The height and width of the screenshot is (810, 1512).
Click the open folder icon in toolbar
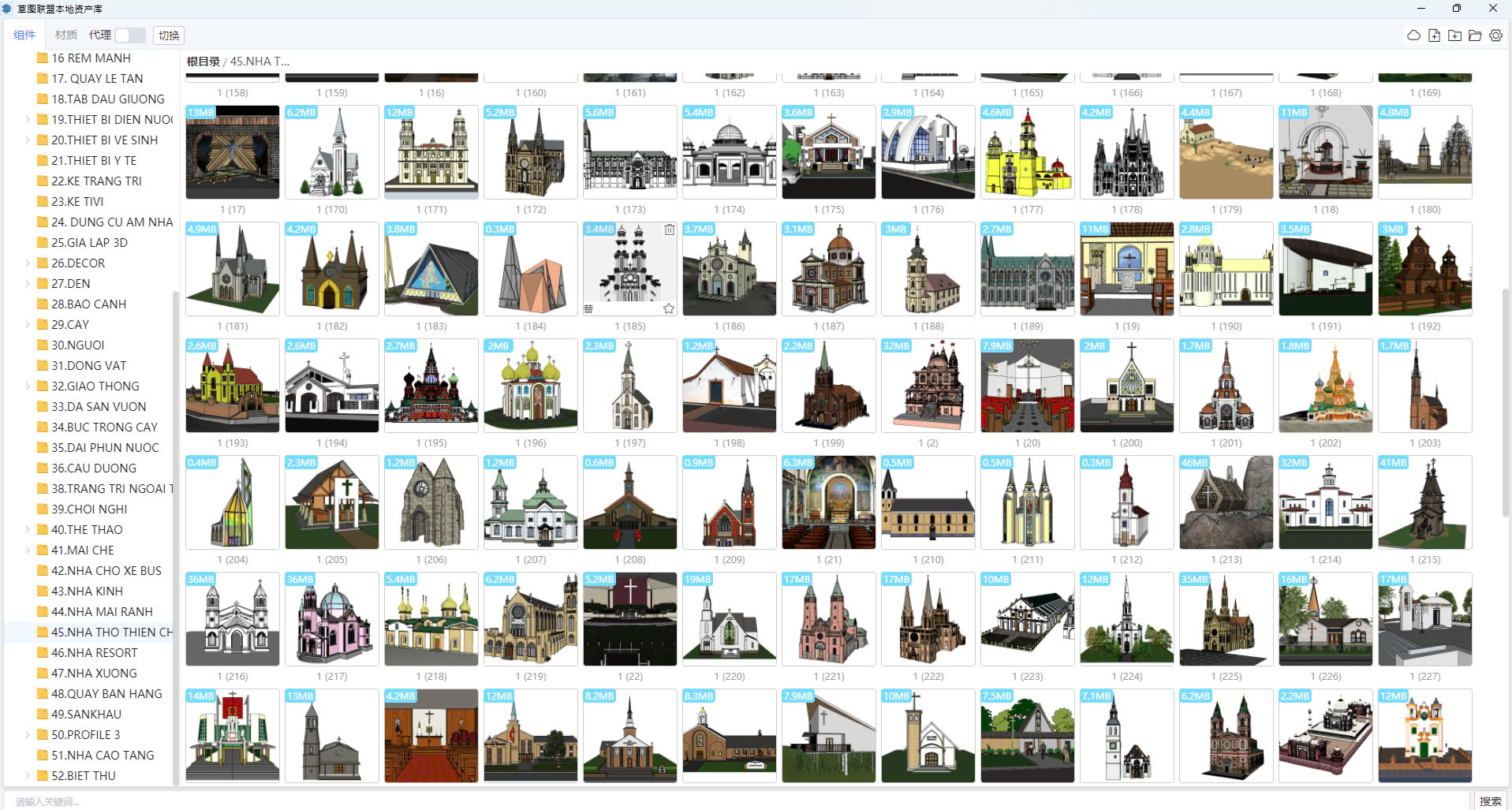1475,35
